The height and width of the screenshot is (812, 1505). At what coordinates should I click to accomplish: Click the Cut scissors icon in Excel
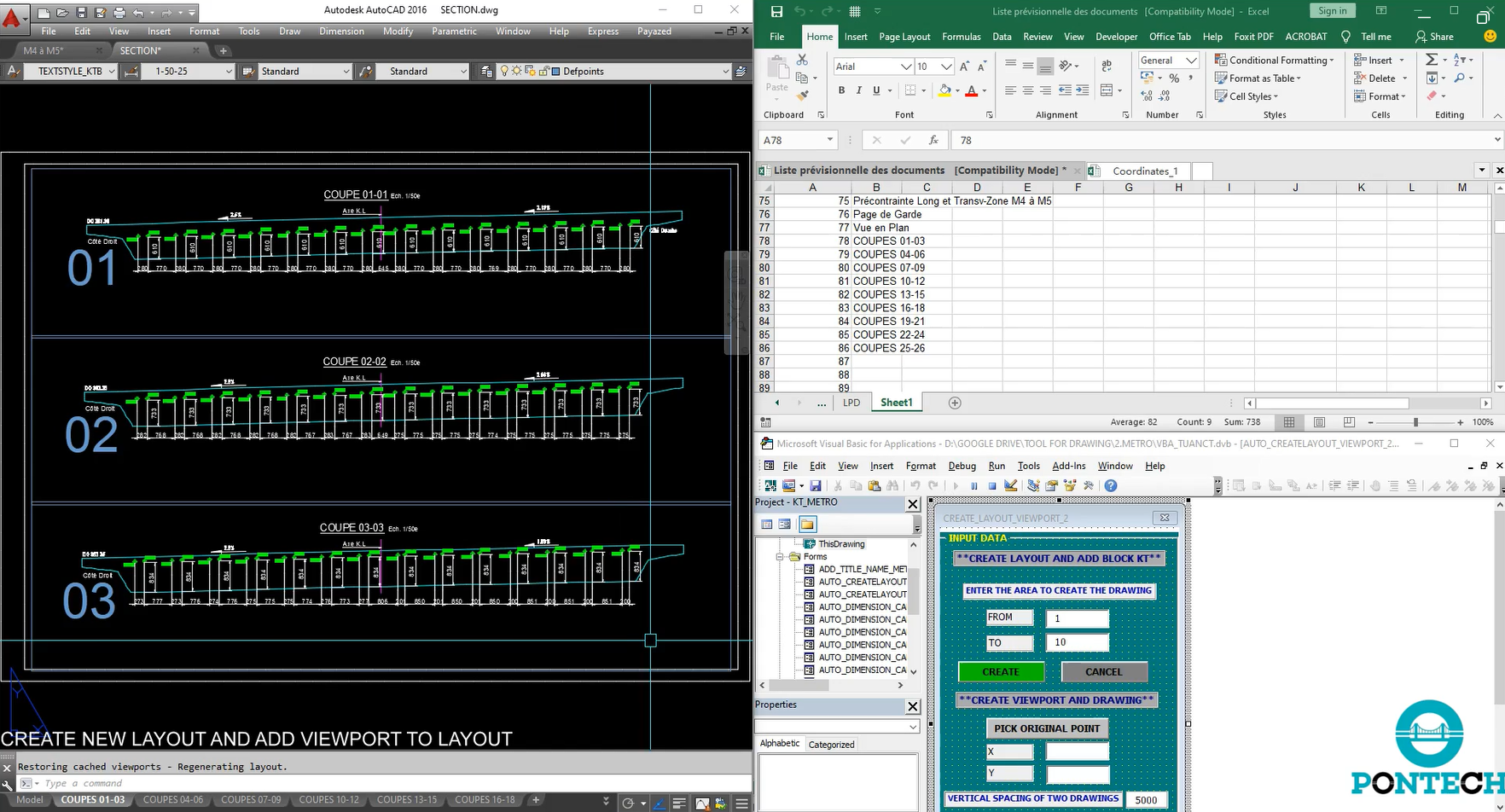(x=802, y=60)
